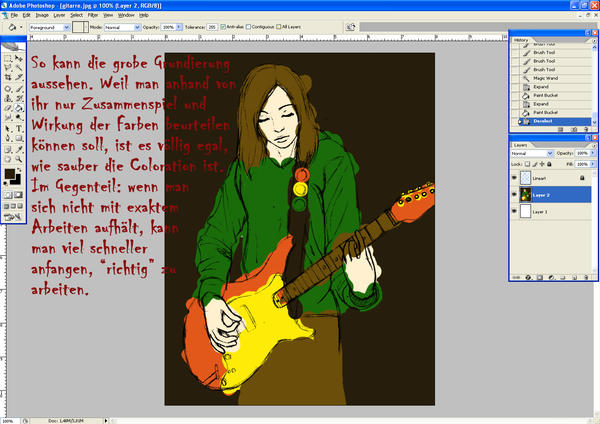
Task: Select the Magic Wand tool in toolbox
Action: click(x=18, y=68)
